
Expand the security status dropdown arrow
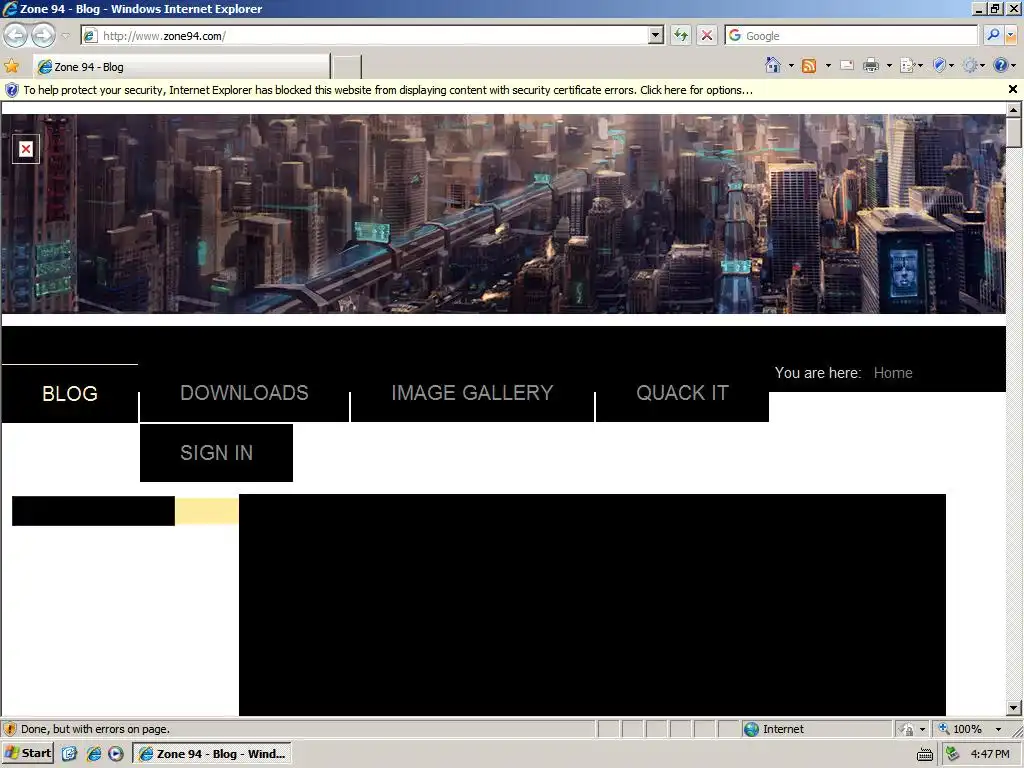pyautogui.click(x=922, y=729)
